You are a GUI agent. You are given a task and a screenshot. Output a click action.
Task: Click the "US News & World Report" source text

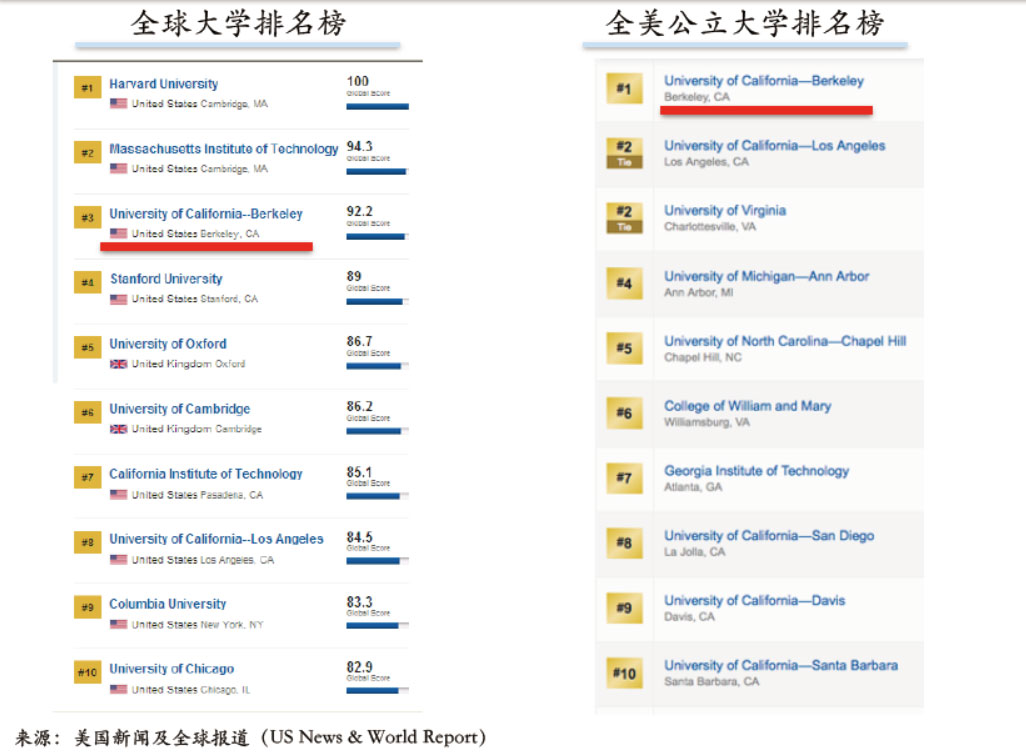pos(374,737)
